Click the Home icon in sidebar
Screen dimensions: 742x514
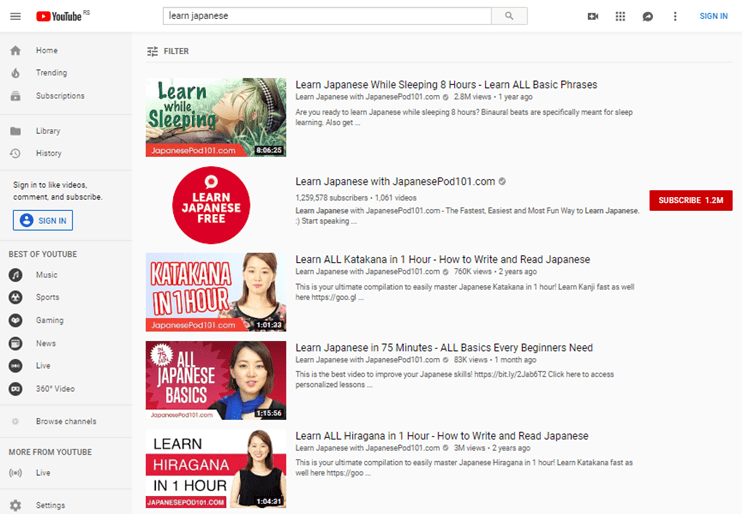pyautogui.click(x=16, y=50)
